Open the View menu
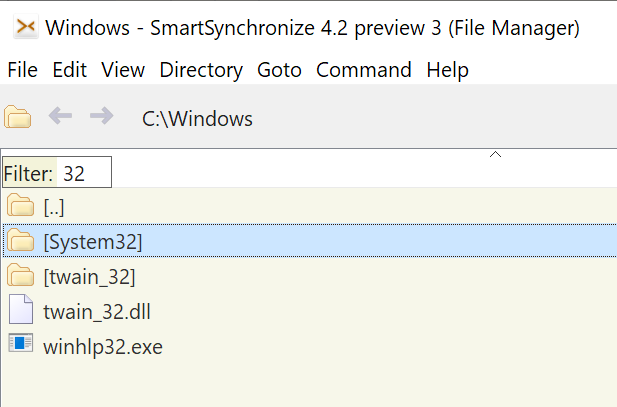617x407 pixels. click(123, 70)
